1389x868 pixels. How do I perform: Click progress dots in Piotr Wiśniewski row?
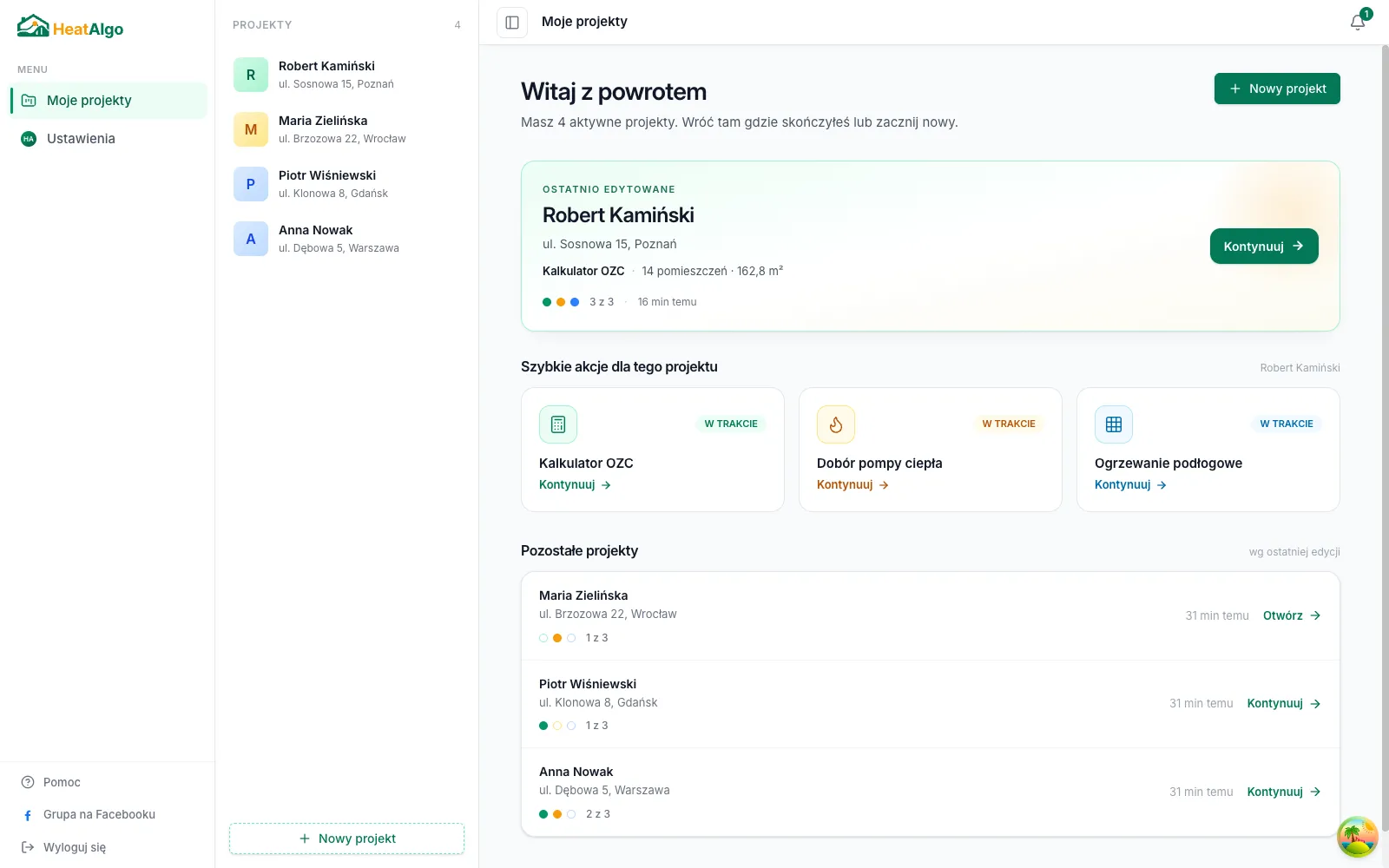(557, 726)
